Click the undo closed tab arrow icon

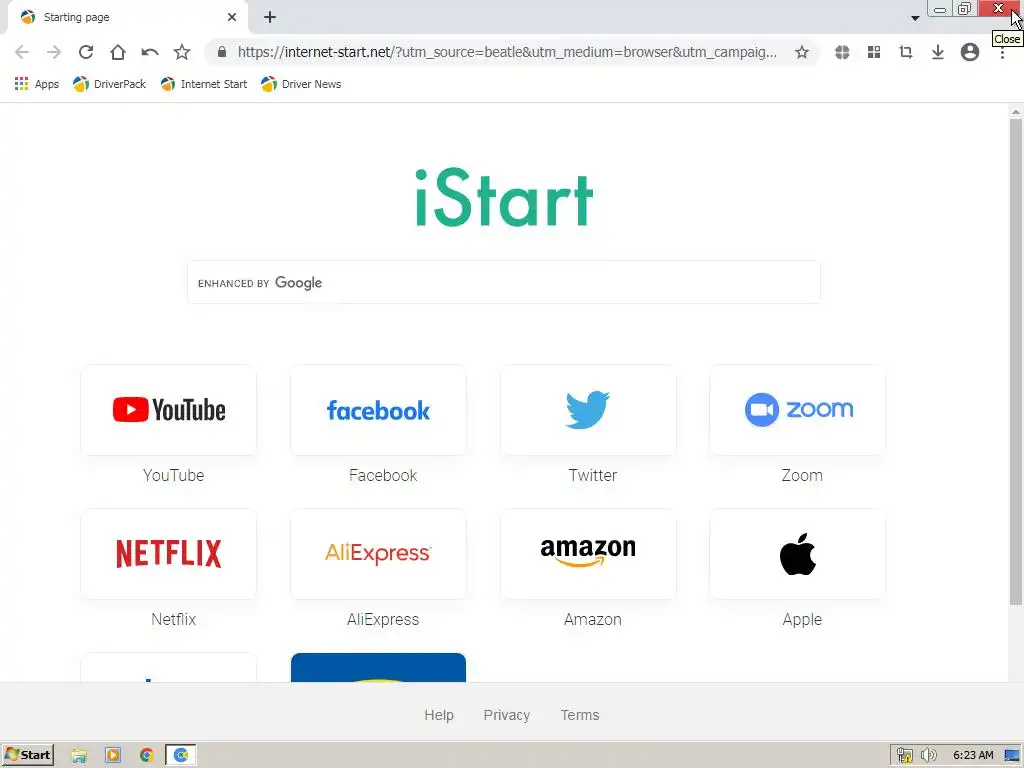point(150,52)
